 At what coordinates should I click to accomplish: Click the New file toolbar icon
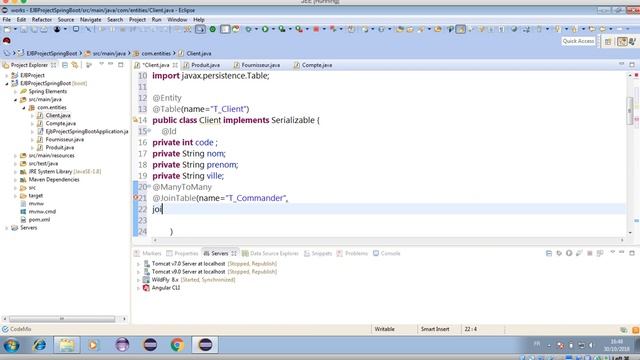(7, 29)
